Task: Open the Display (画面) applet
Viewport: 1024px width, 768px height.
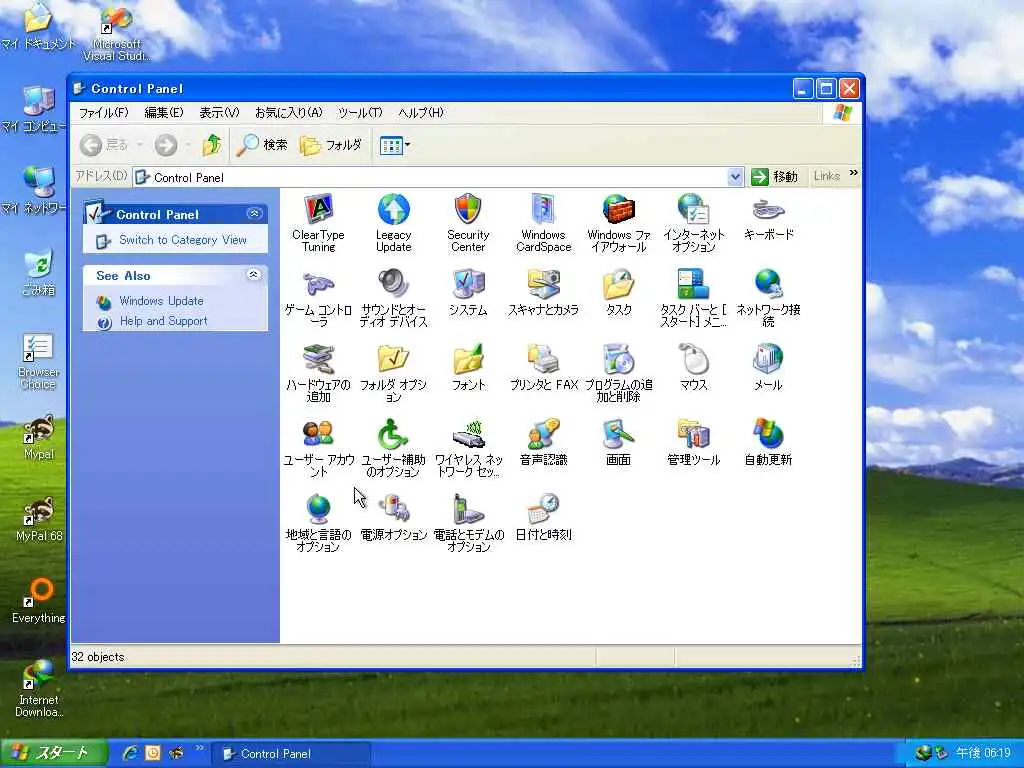Action: [618, 442]
